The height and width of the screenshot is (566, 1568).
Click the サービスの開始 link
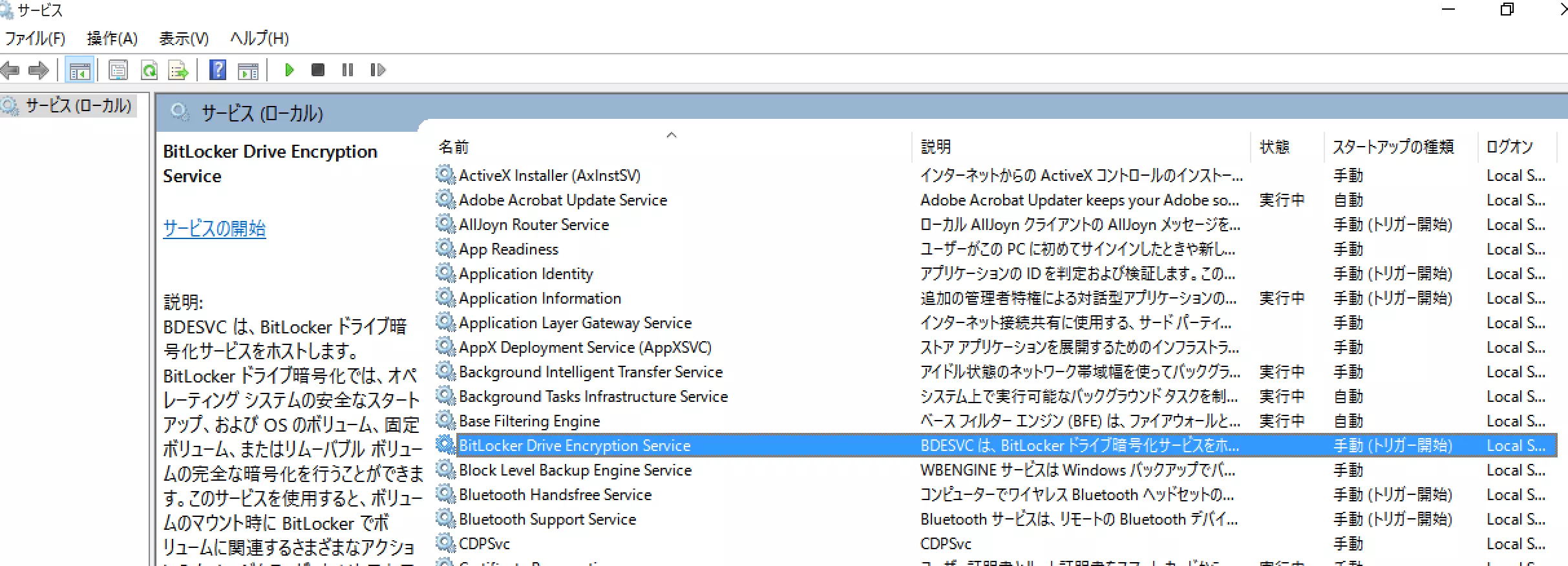click(x=214, y=228)
